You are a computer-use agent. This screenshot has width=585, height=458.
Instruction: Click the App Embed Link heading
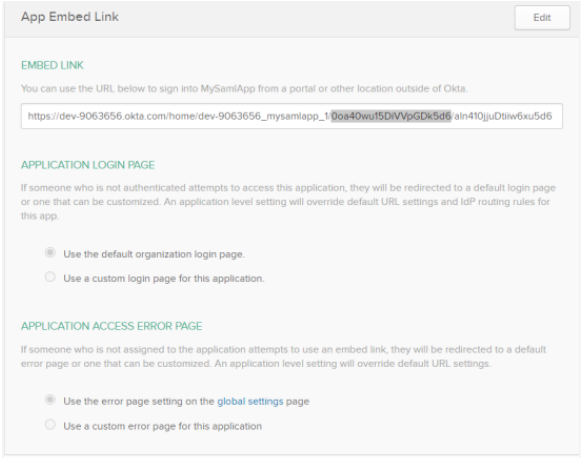point(70,17)
